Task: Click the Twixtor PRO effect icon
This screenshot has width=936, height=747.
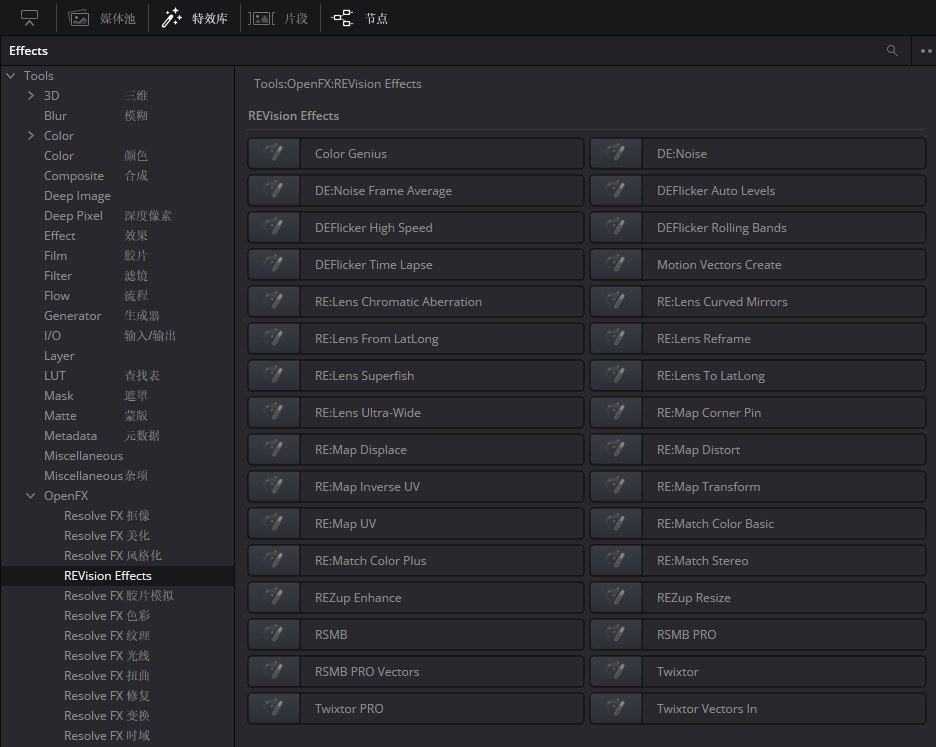Action: click(274, 709)
